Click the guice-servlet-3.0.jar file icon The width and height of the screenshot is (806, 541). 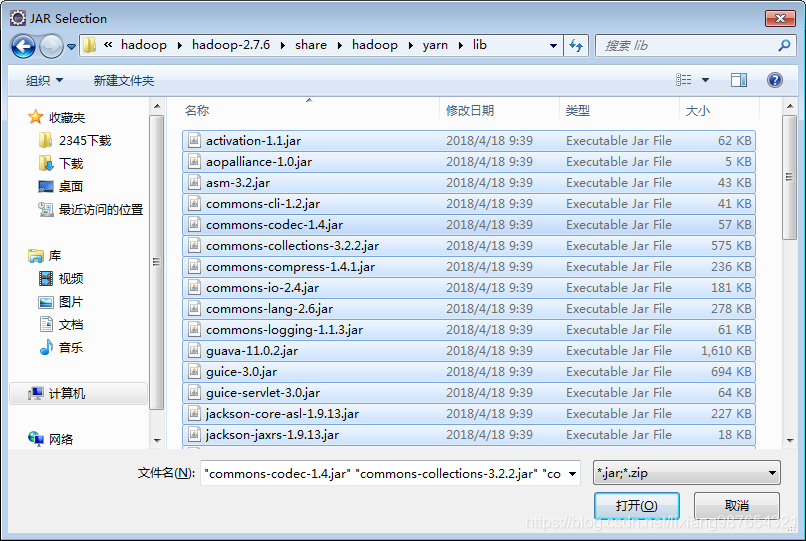click(194, 392)
